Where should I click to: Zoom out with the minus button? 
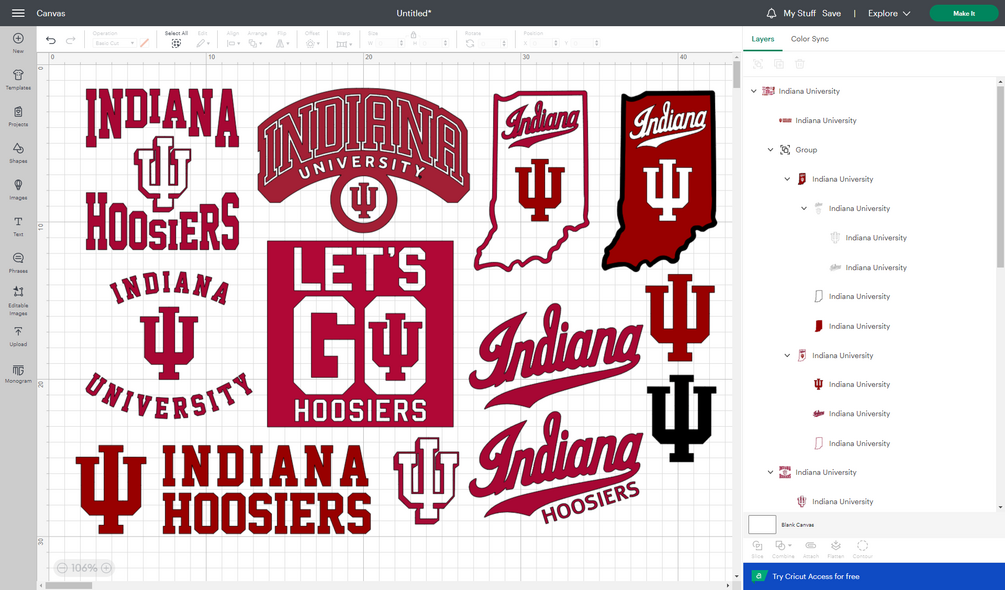click(x=62, y=568)
